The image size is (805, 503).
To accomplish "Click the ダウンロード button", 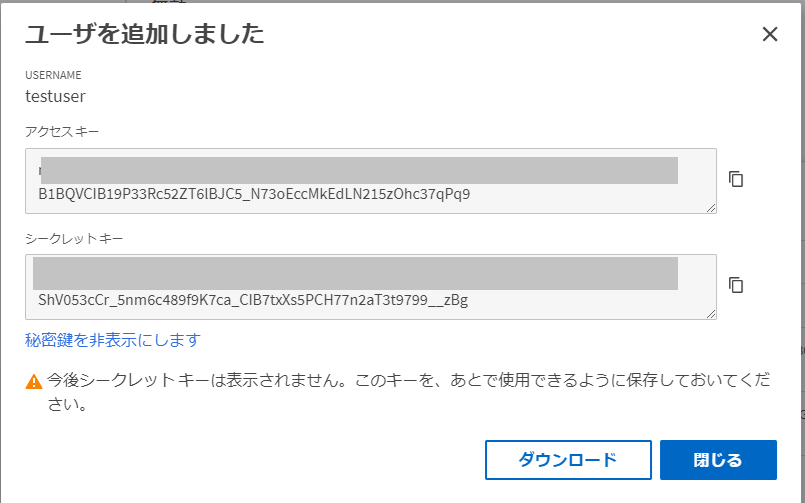I will point(568,459).
